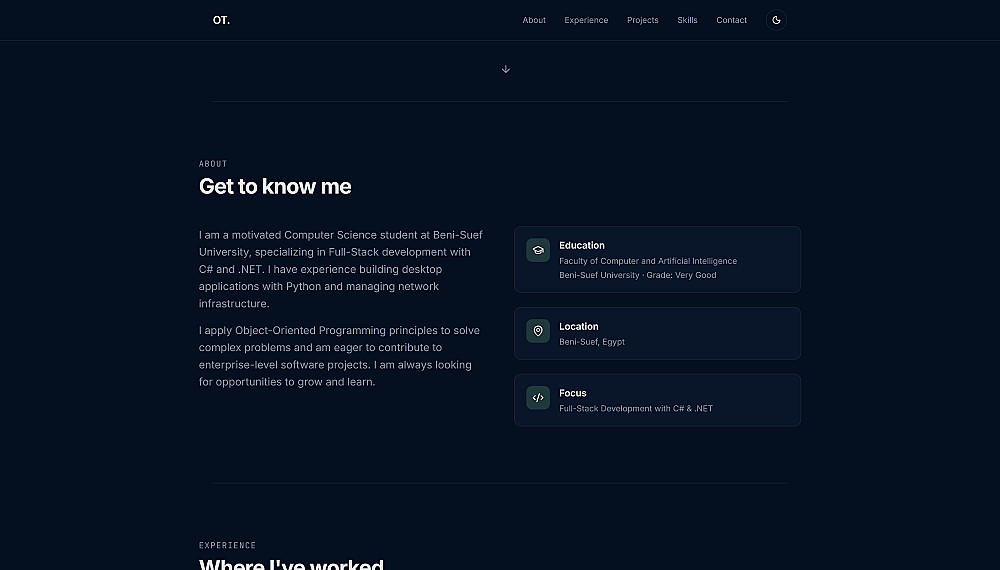Click the map pin Location icon
1000x570 pixels.
point(538,331)
